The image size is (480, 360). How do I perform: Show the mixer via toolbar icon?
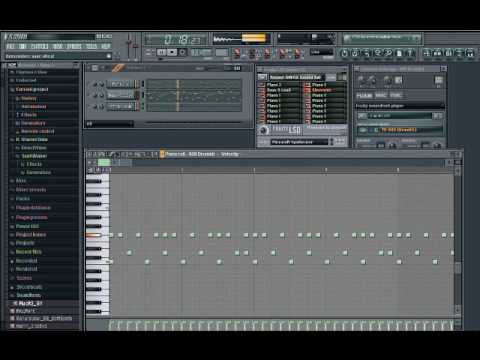pos(470,53)
